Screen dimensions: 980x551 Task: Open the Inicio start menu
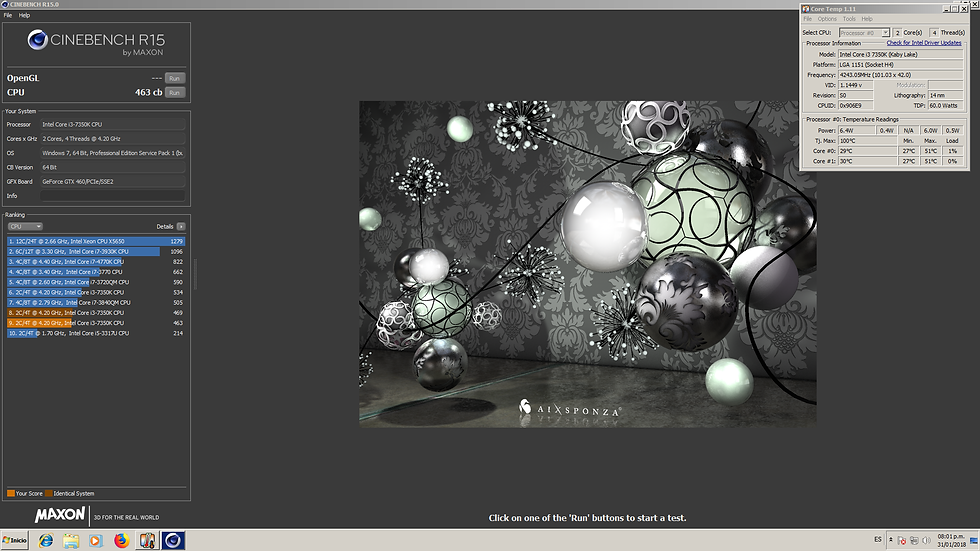pos(15,540)
